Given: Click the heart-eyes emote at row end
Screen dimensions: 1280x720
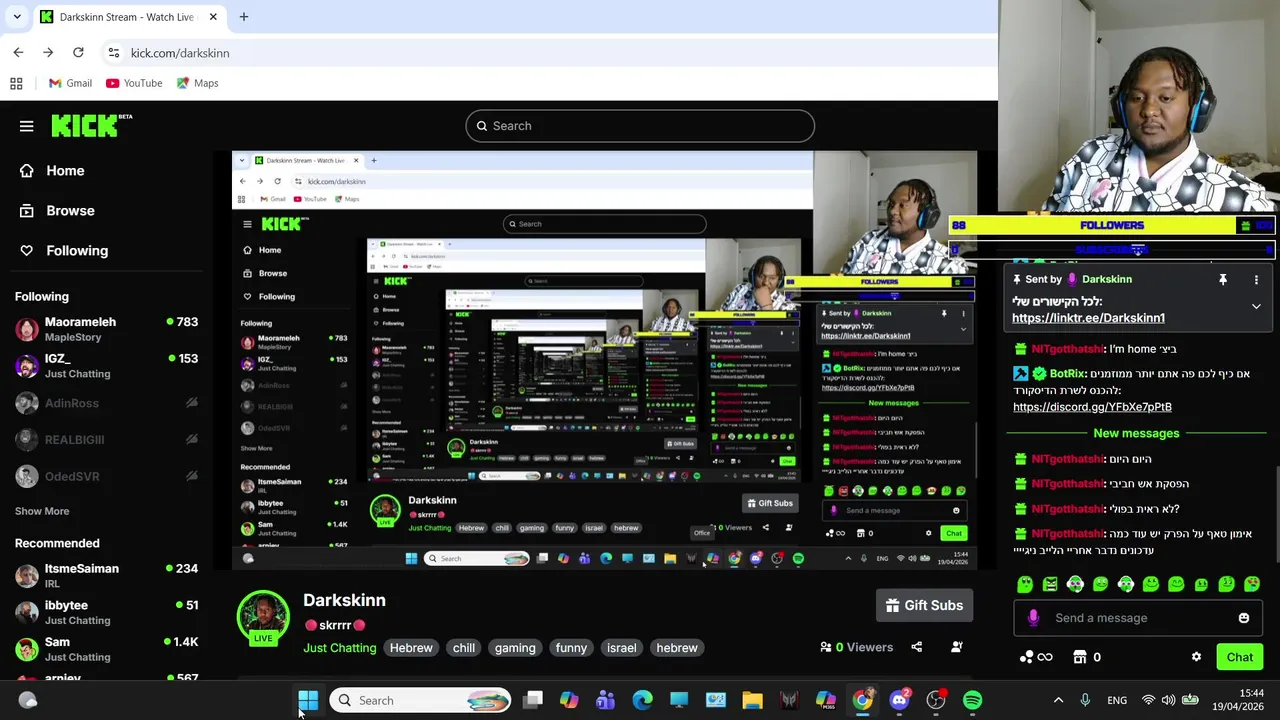Looking at the screenshot, I should [x=1252, y=584].
